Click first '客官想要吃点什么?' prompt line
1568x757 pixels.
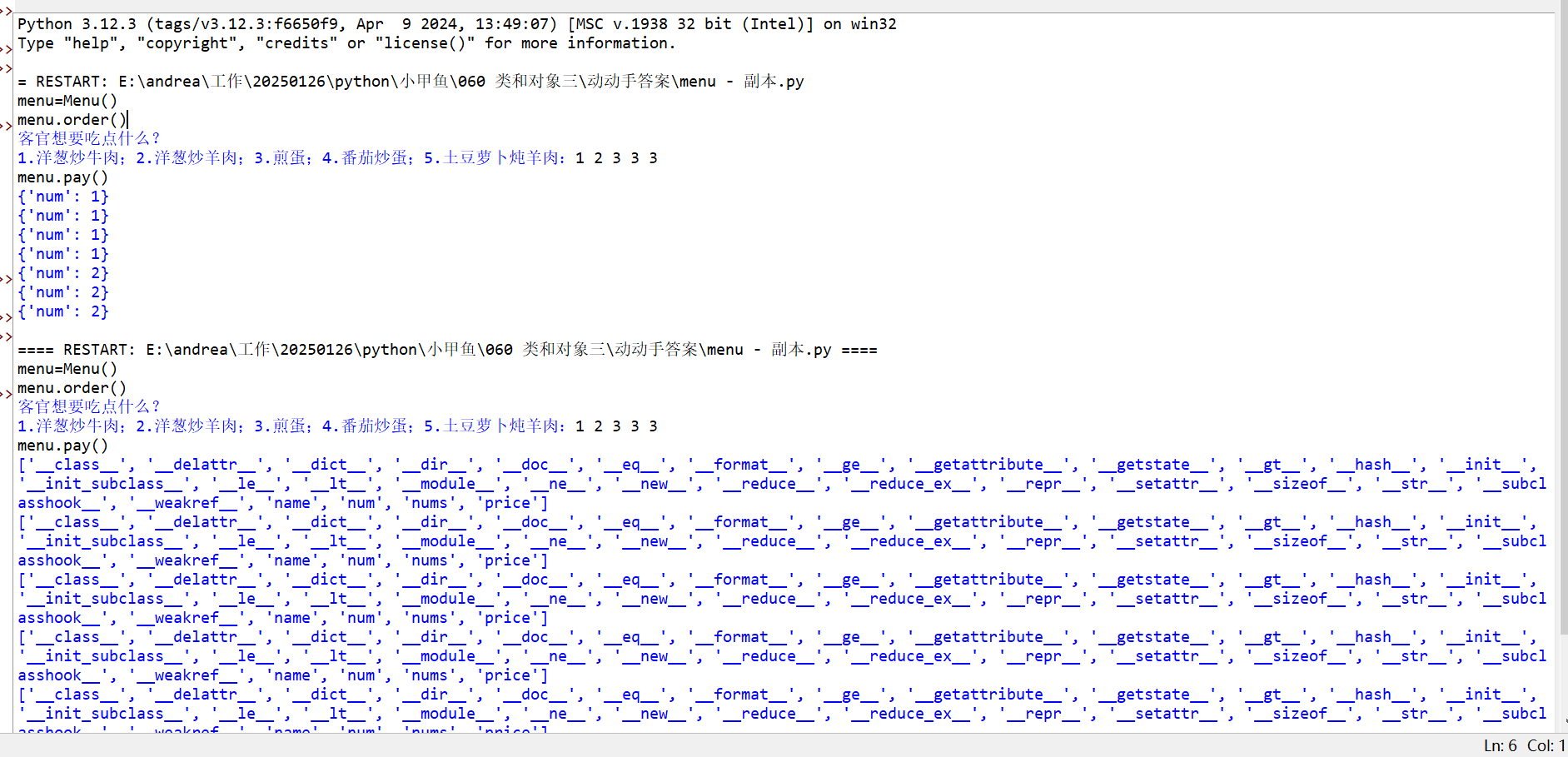tap(89, 138)
